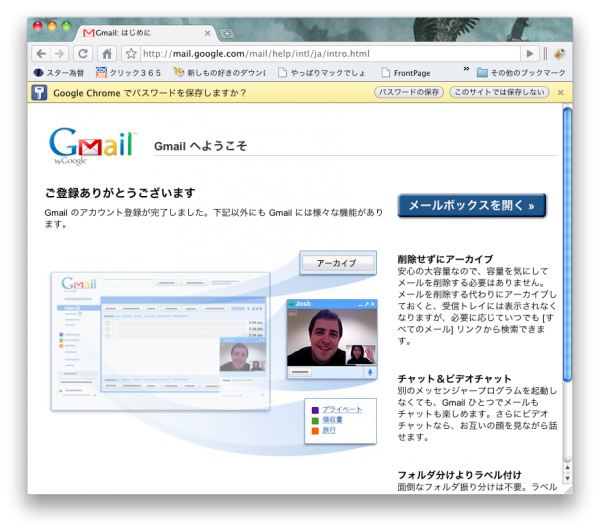Click the Gmail へようこそ heading
600x532 pixels.
click(201, 146)
